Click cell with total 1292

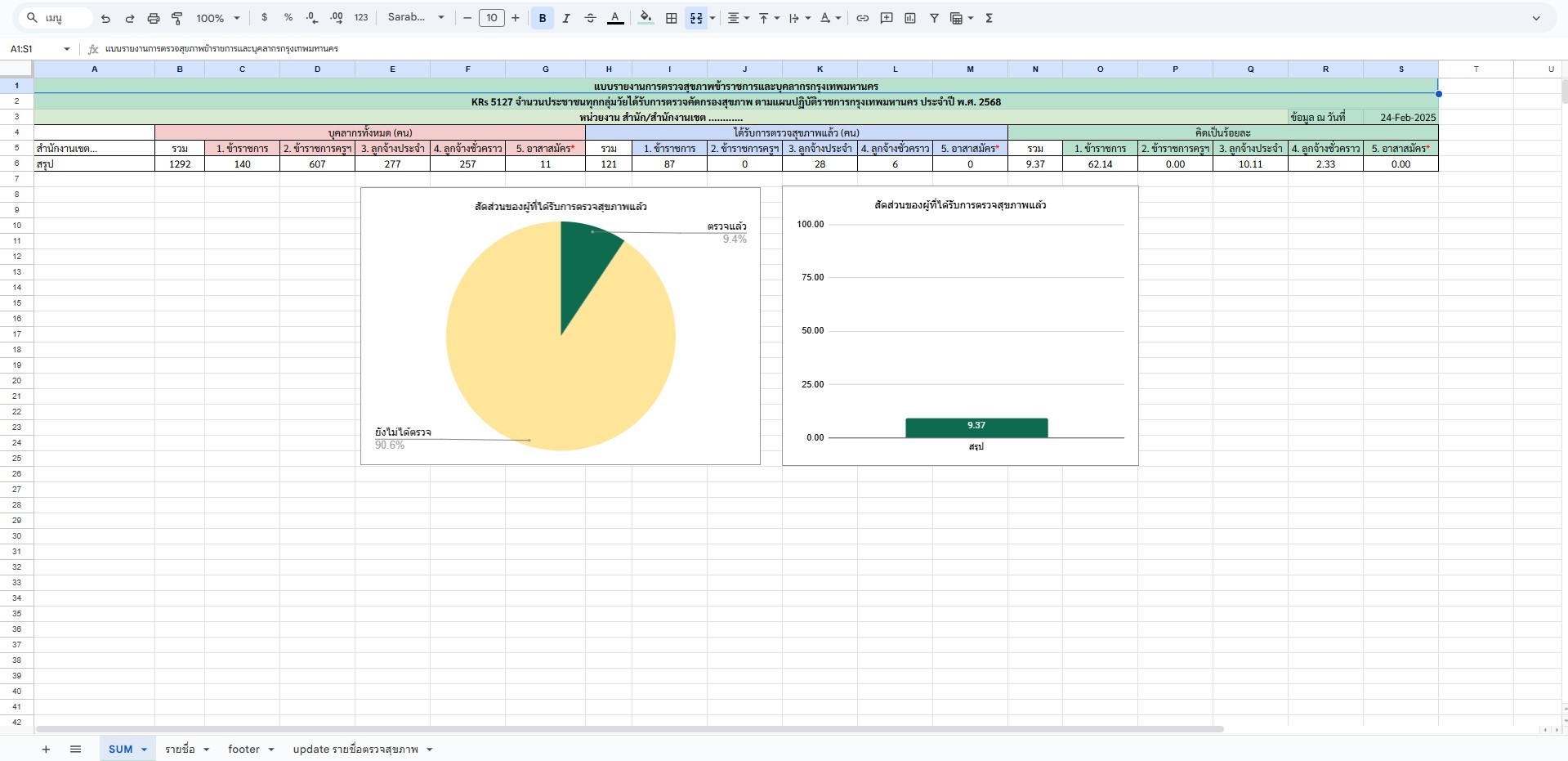tap(180, 163)
